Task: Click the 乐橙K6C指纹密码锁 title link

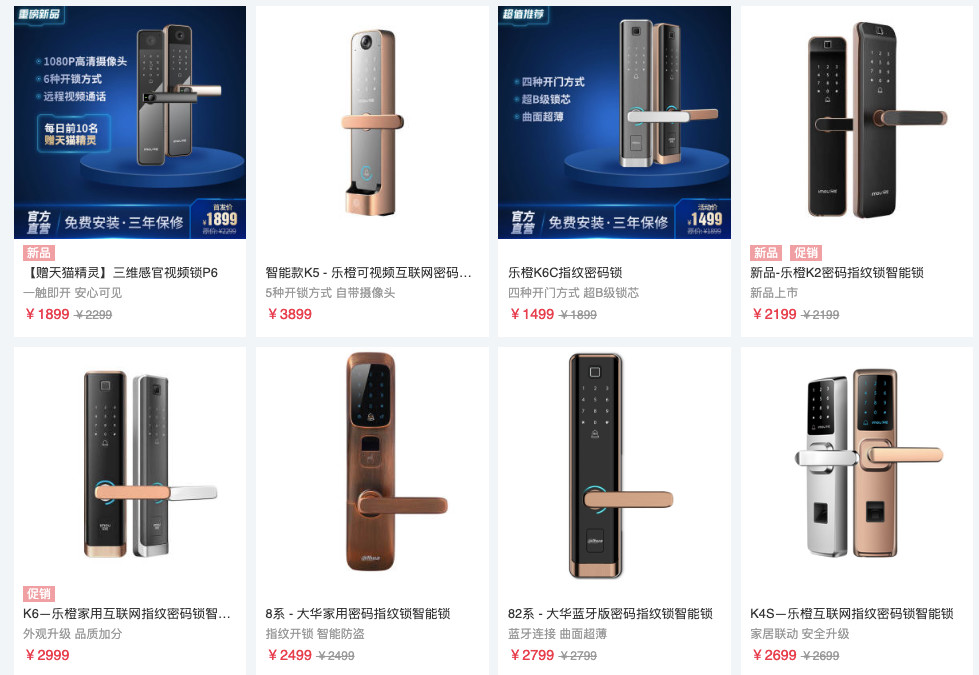Action: click(x=565, y=273)
